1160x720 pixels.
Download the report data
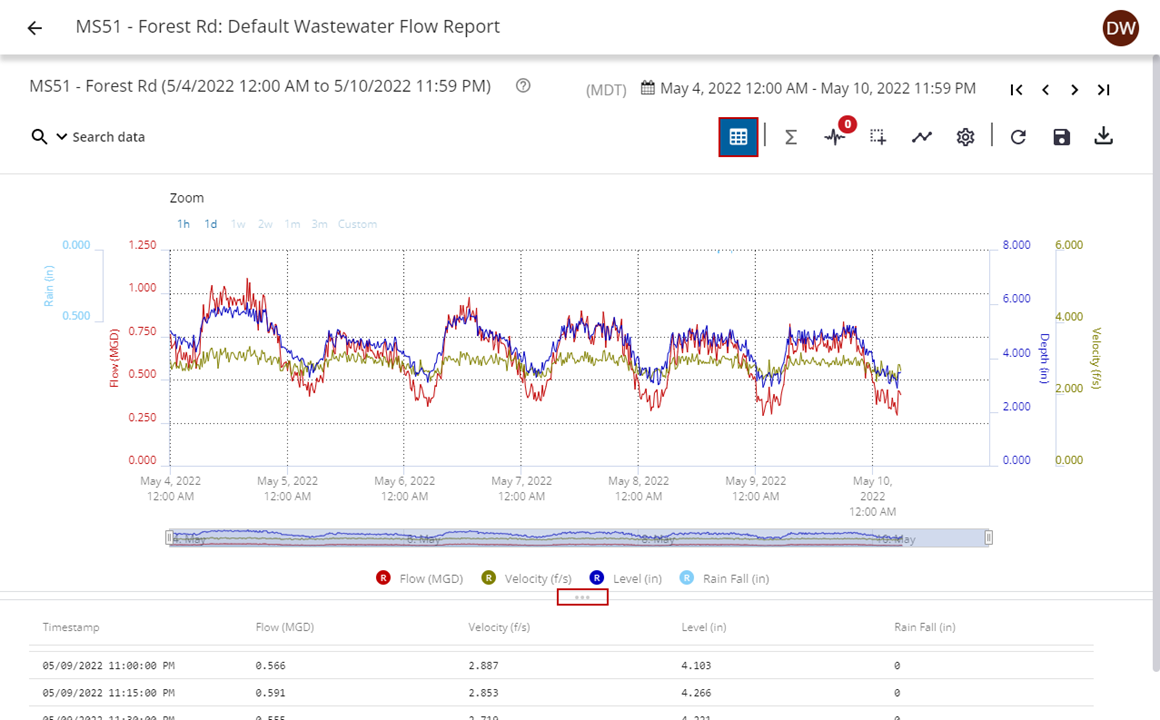tap(1103, 137)
